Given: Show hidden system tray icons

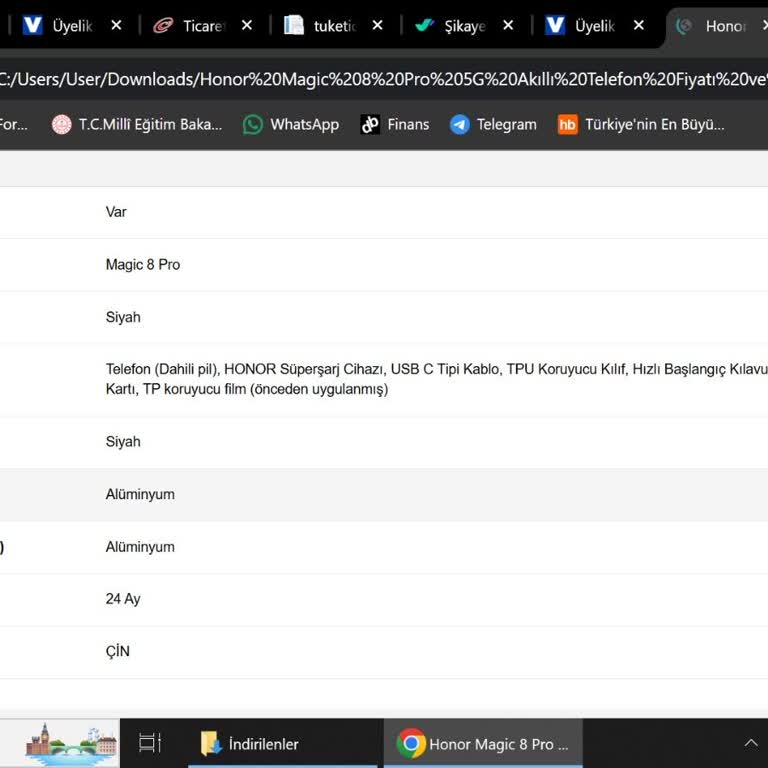Looking at the screenshot, I should point(751,744).
